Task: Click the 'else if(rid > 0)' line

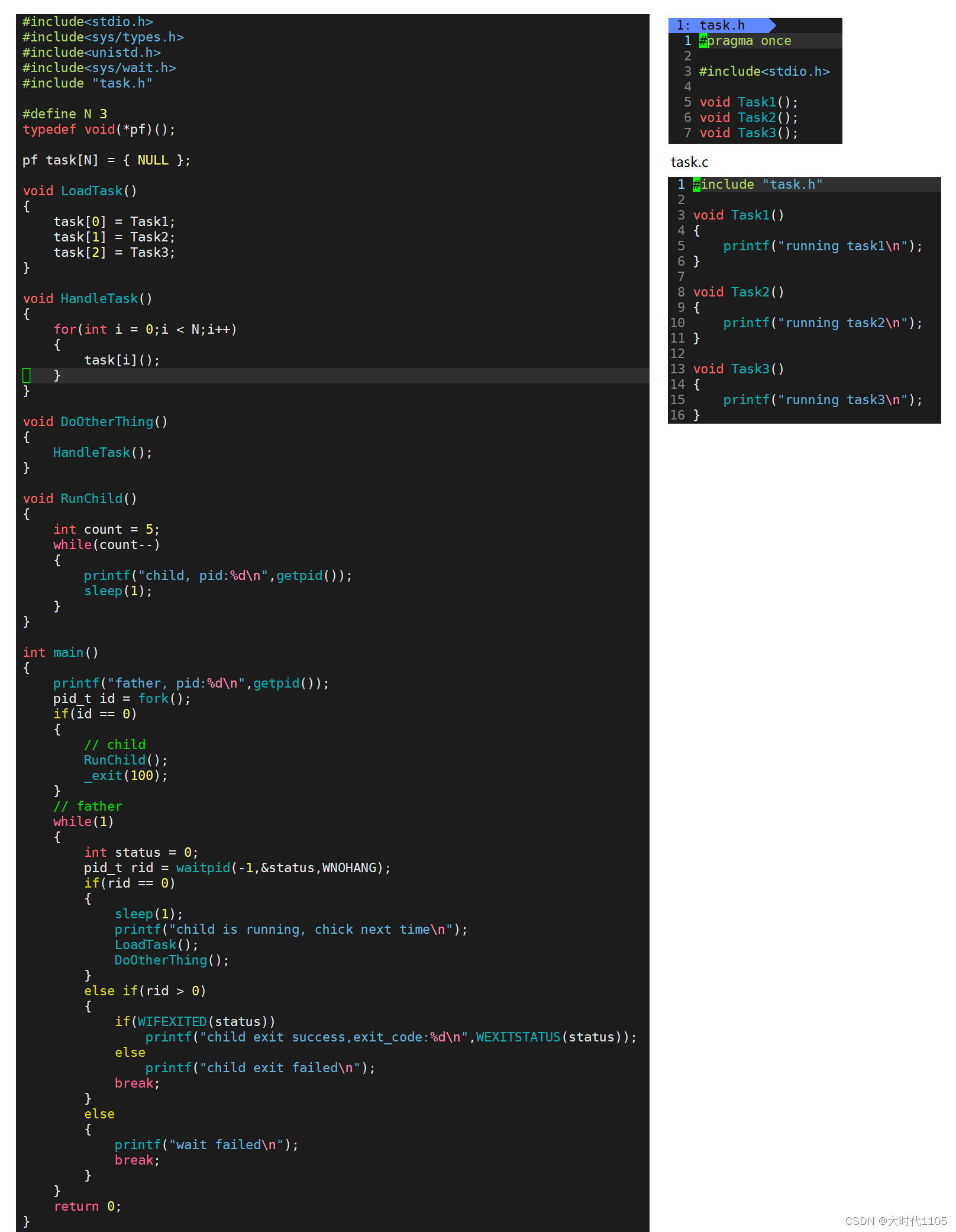Action: (145, 991)
